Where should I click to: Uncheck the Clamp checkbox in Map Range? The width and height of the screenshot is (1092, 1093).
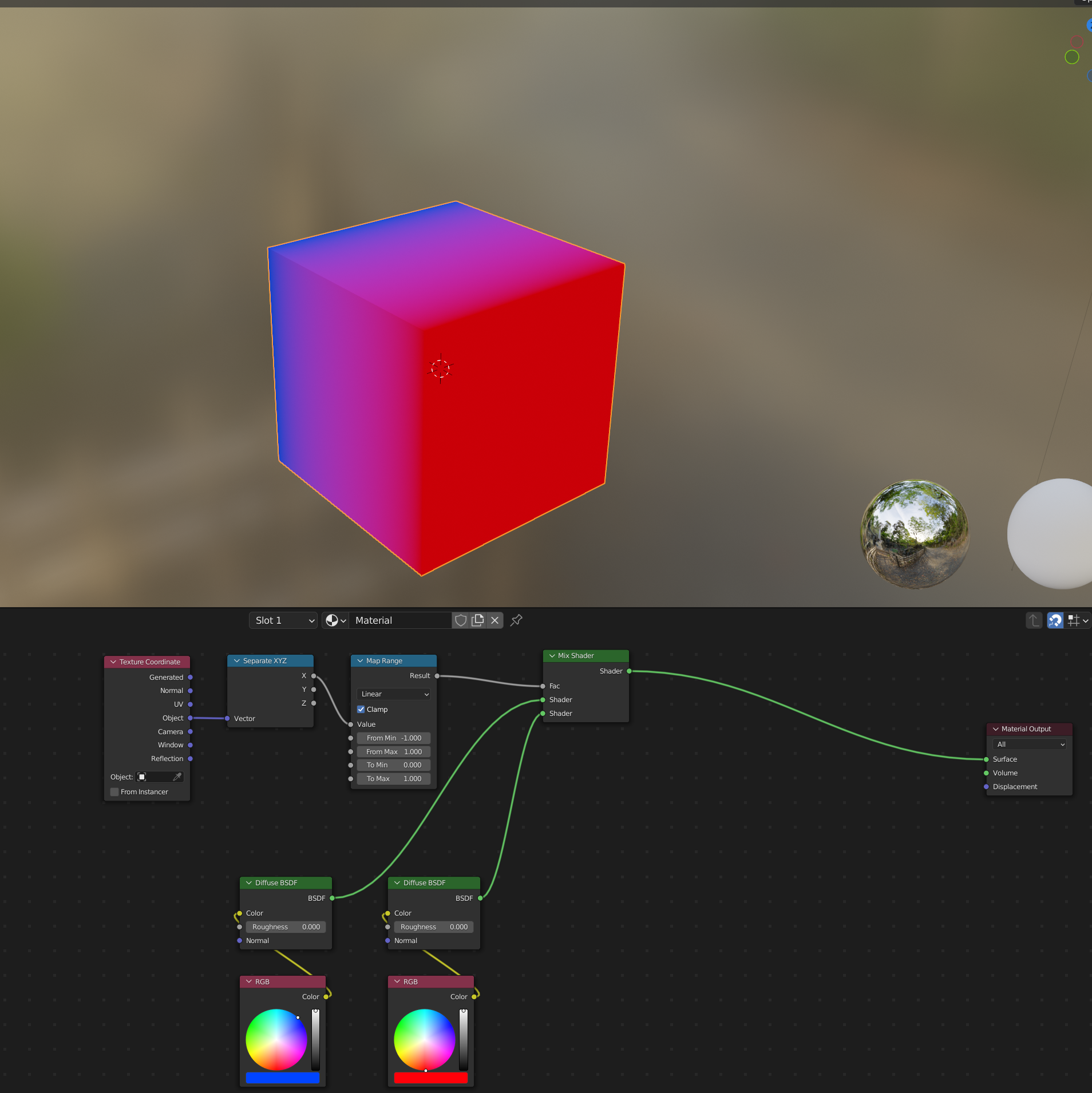(x=361, y=709)
